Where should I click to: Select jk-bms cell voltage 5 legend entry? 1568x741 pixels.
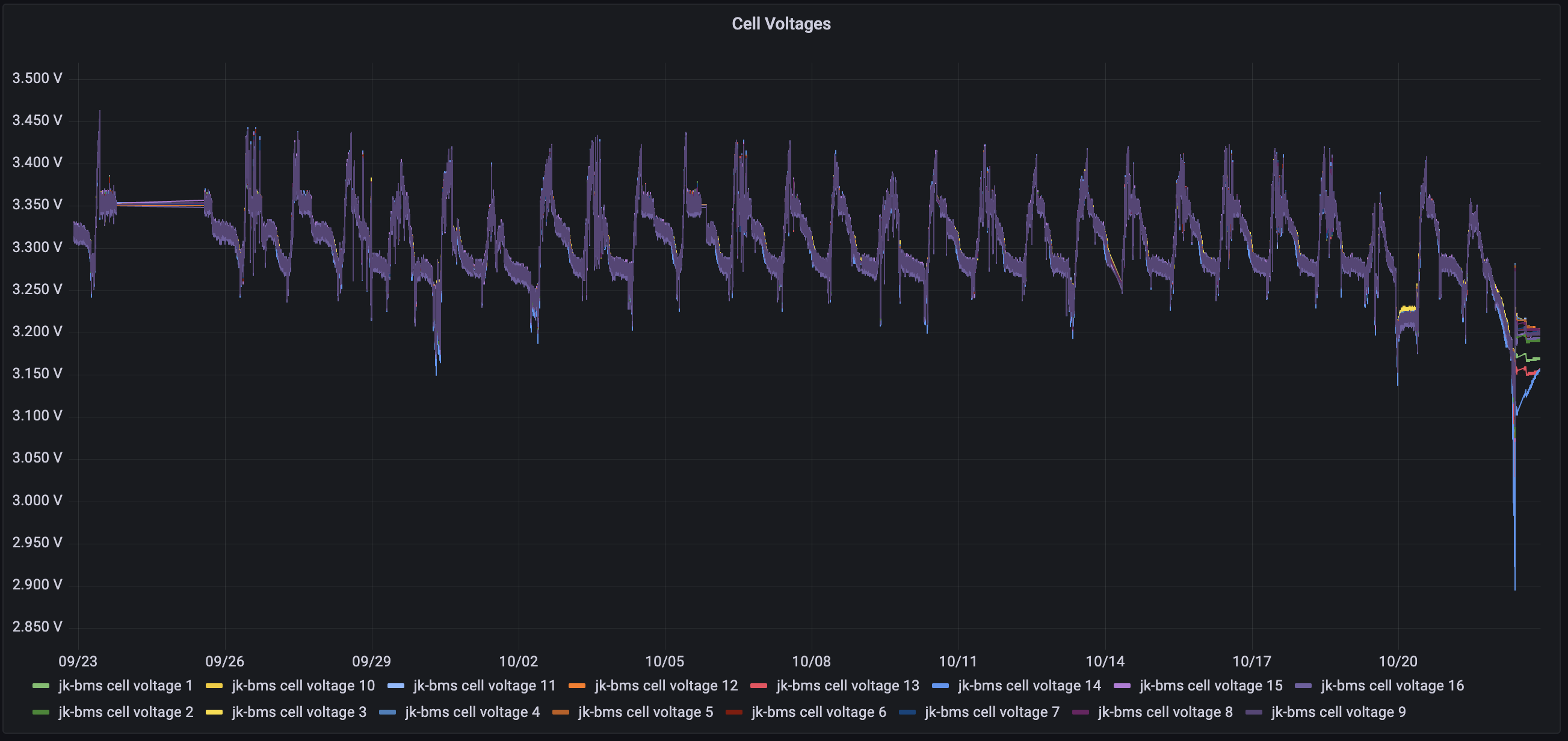coord(645,712)
